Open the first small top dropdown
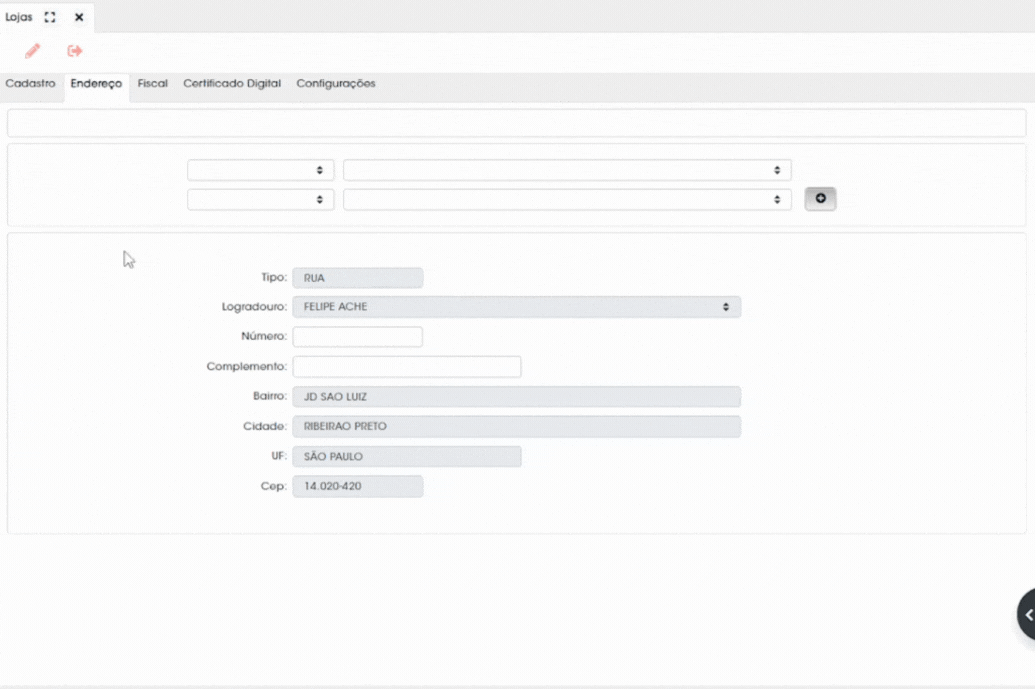 click(x=261, y=170)
